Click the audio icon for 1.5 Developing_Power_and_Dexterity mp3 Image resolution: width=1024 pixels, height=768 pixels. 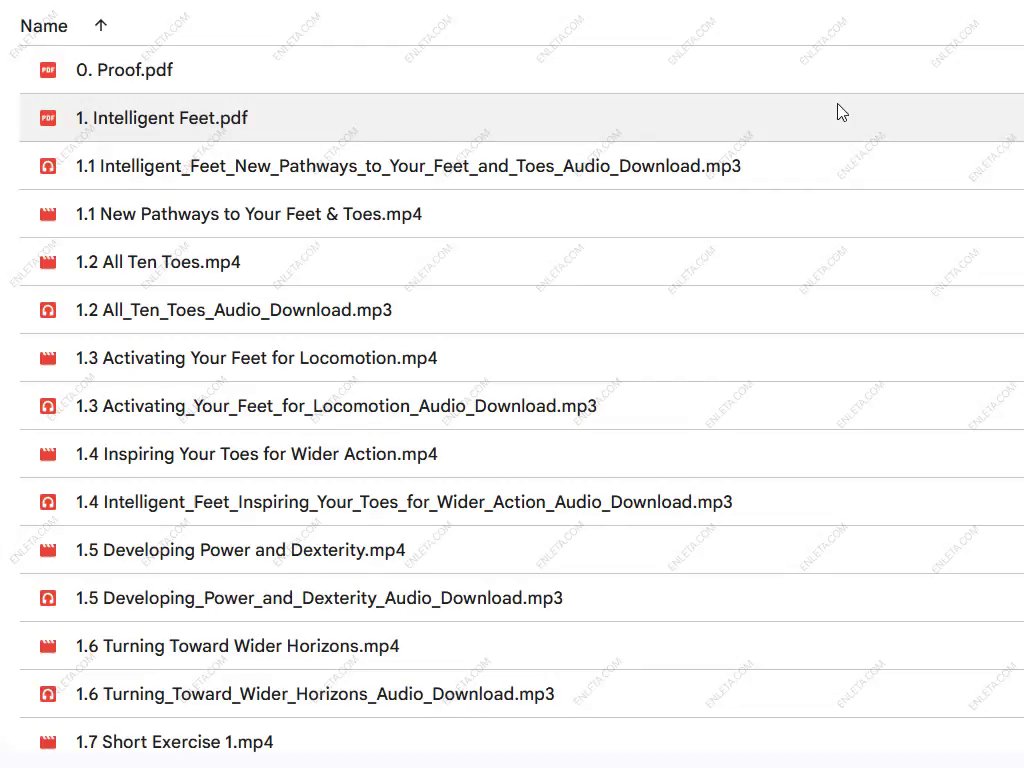click(x=48, y=598)
